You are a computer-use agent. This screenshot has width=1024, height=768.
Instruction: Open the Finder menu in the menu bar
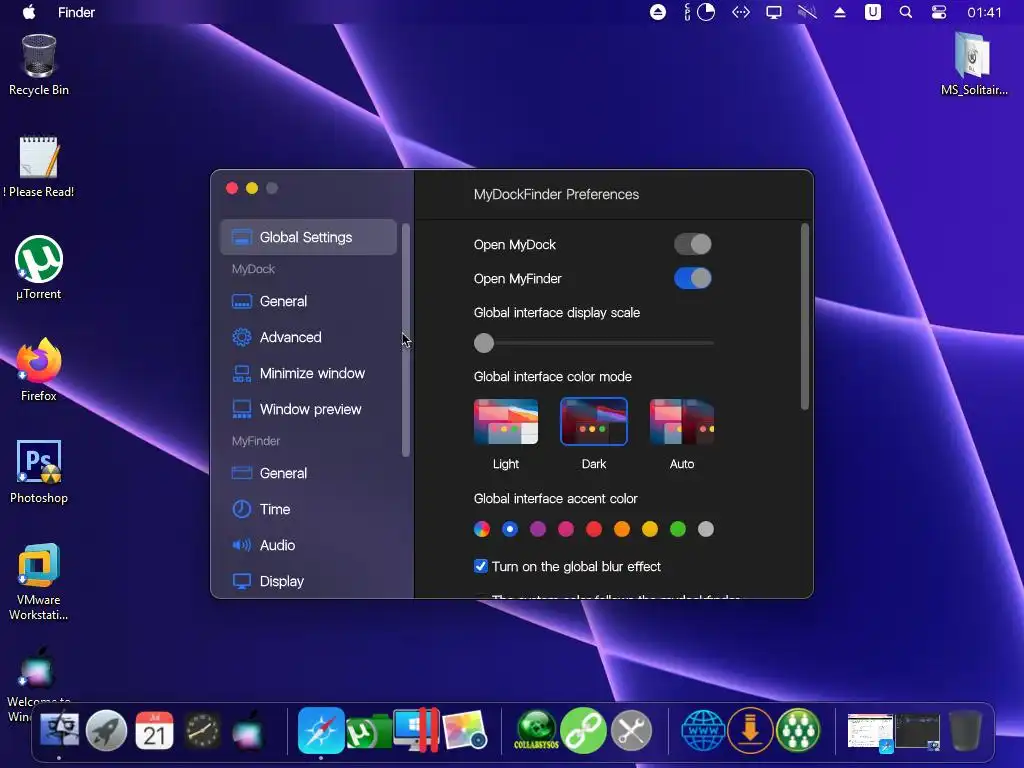(x=76, y=12)
